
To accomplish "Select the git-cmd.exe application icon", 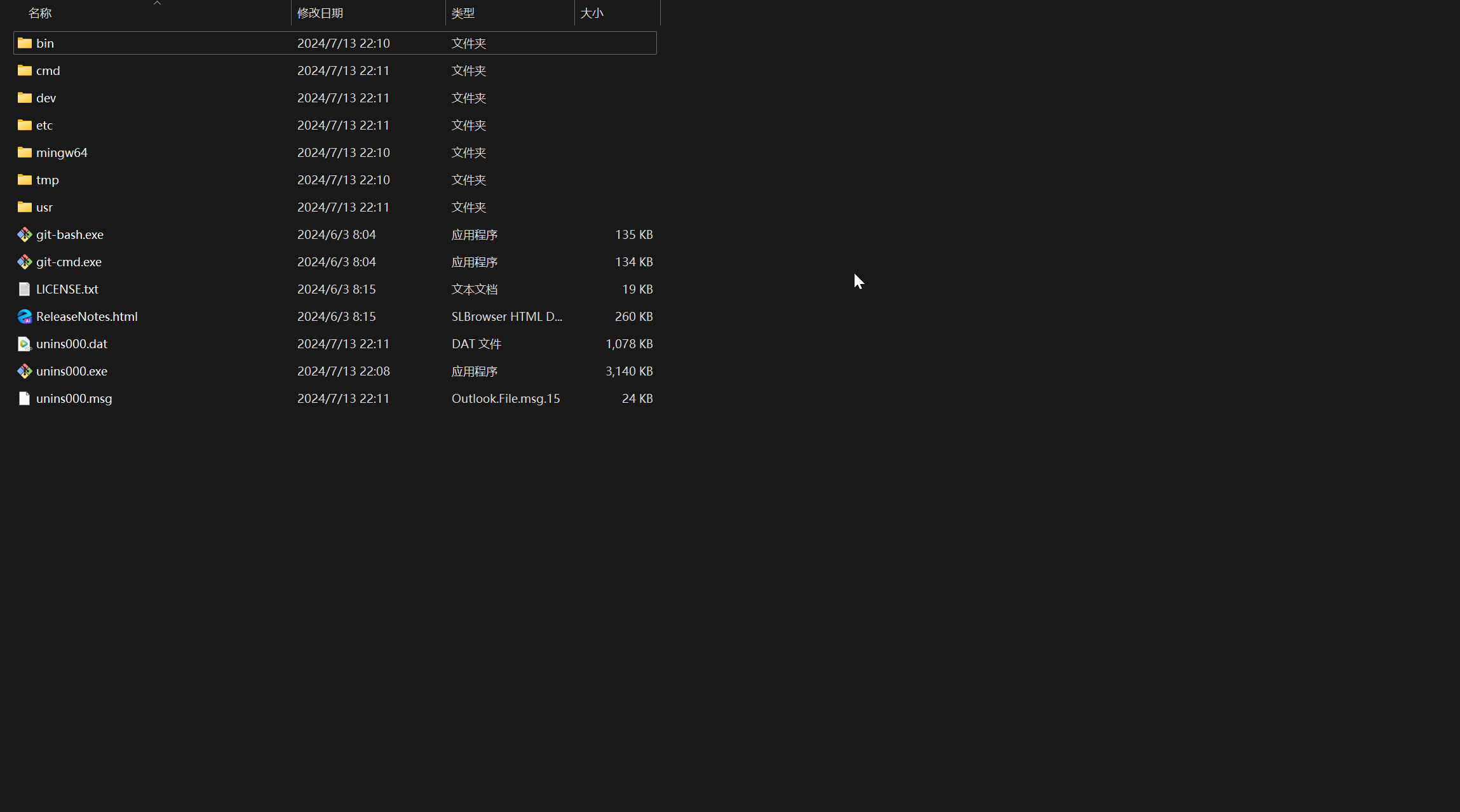I will (24, 262).
